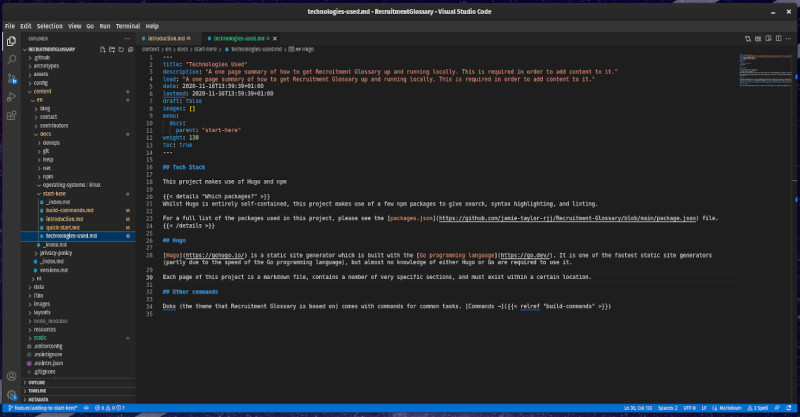
Task: Open the View menu
Action: tap(74, 26)
